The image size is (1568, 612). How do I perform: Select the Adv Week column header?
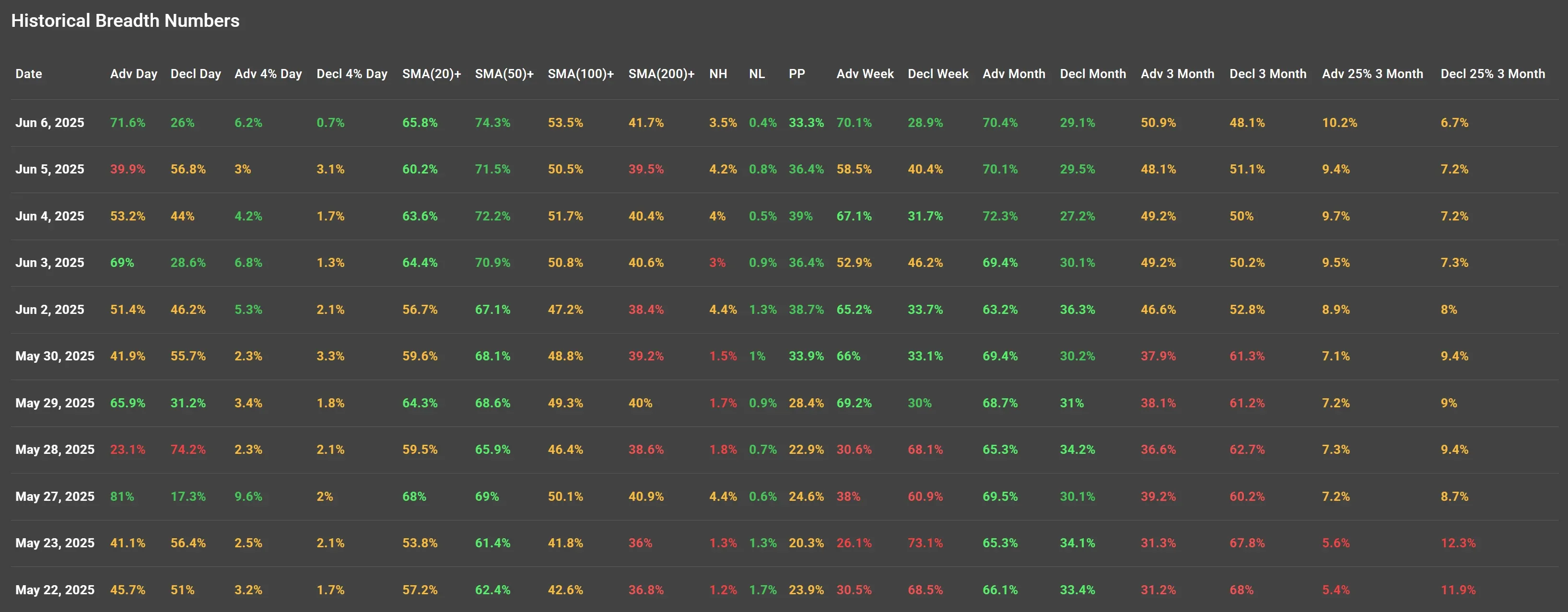click(x=865, y=74)
